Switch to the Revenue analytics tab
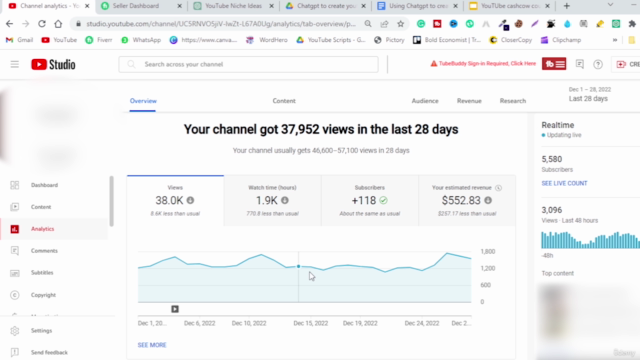This screenshot has width=640, height=360. 469,101
